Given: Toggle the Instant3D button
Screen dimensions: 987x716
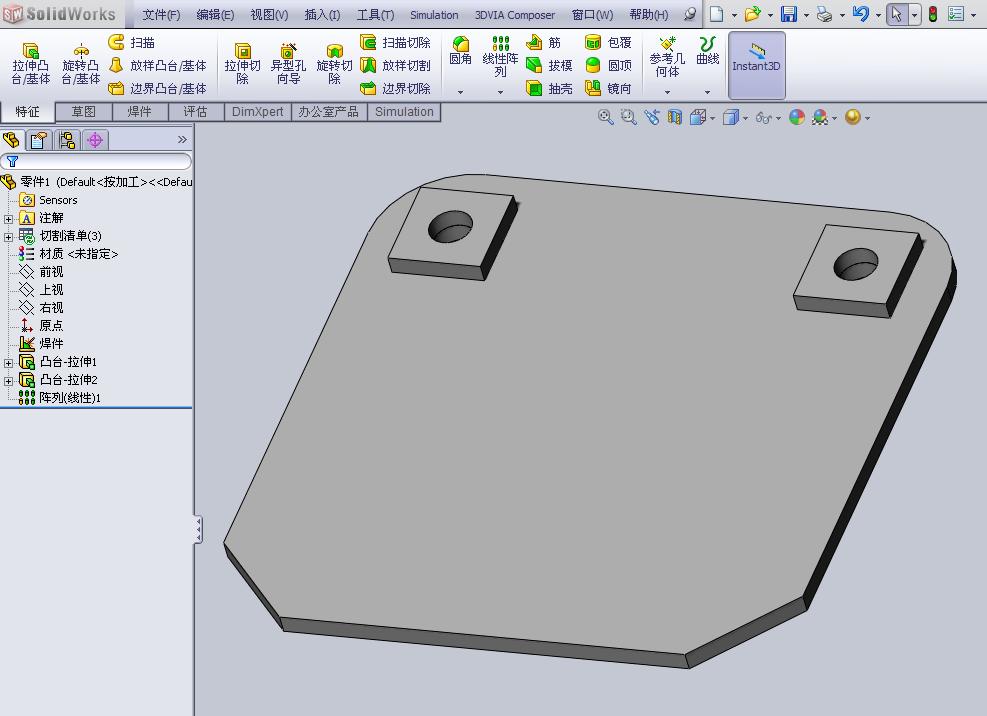Looking at the screenshot, I should (x=757, y=65).
